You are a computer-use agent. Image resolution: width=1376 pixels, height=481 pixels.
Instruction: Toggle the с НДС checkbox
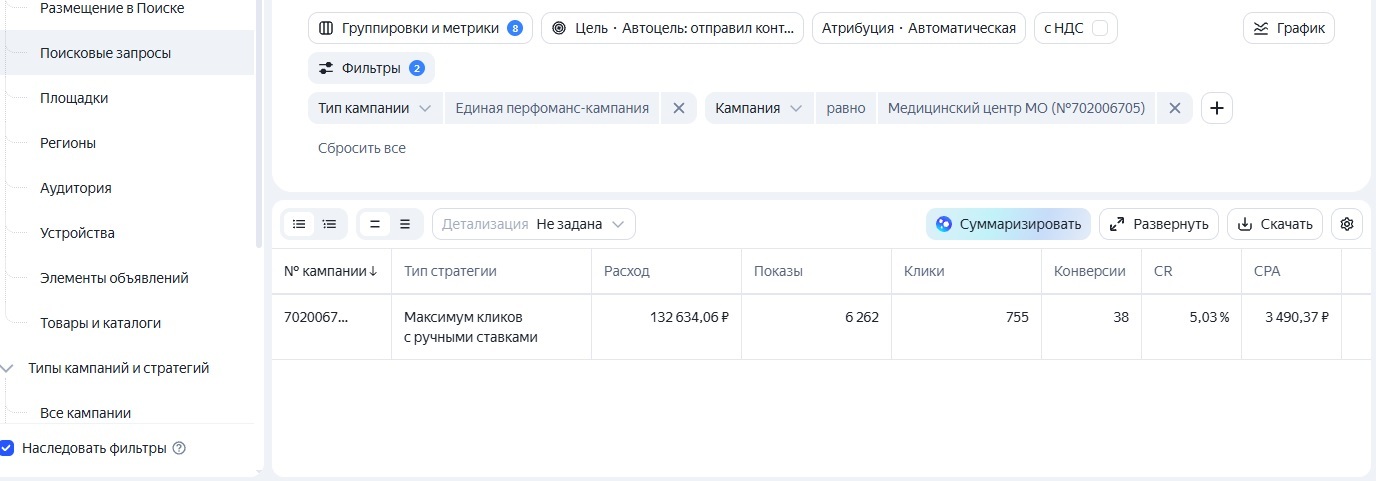point(1100,28)
